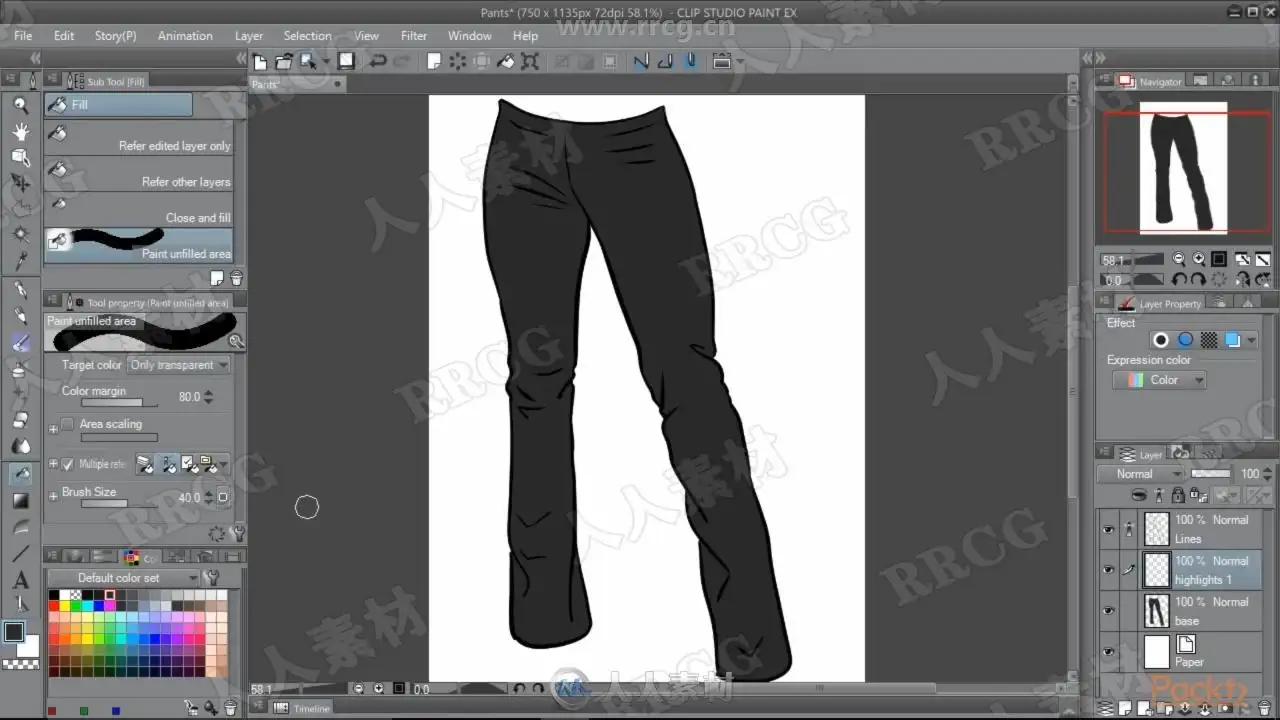The height and width of the screenshot is (720, 1280).
Task: Select the Fill sub tool group
Action: (118, 104)
